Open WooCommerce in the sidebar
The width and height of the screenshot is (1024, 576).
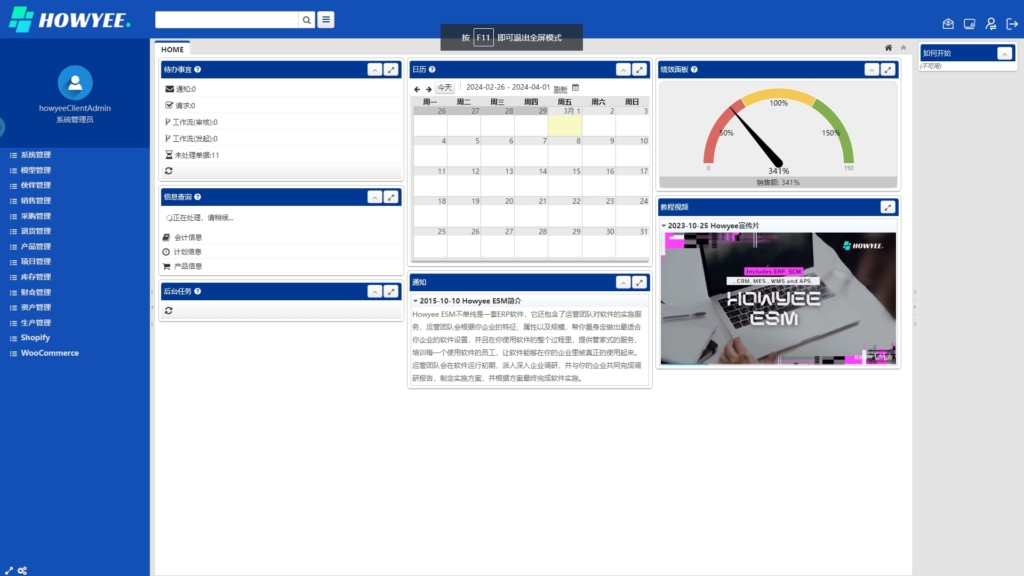pos(49,353)
